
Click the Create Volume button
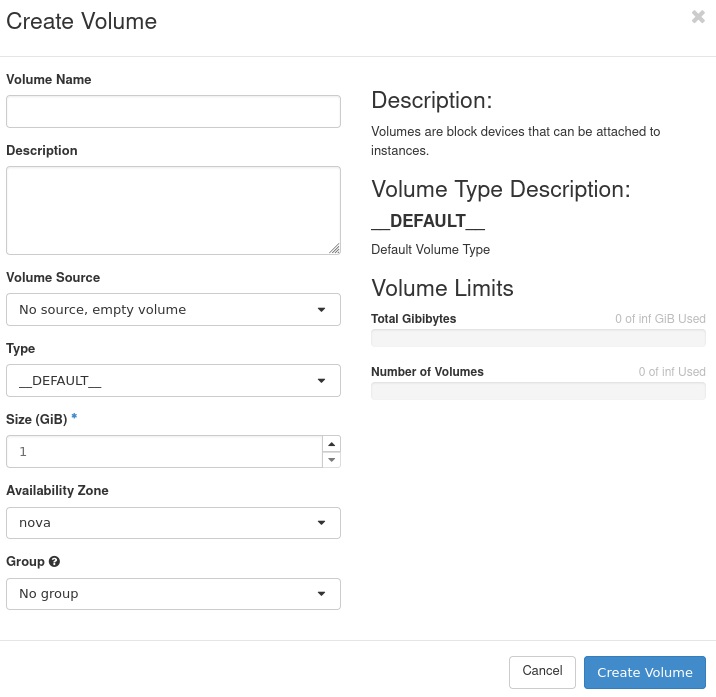(644, 672)
